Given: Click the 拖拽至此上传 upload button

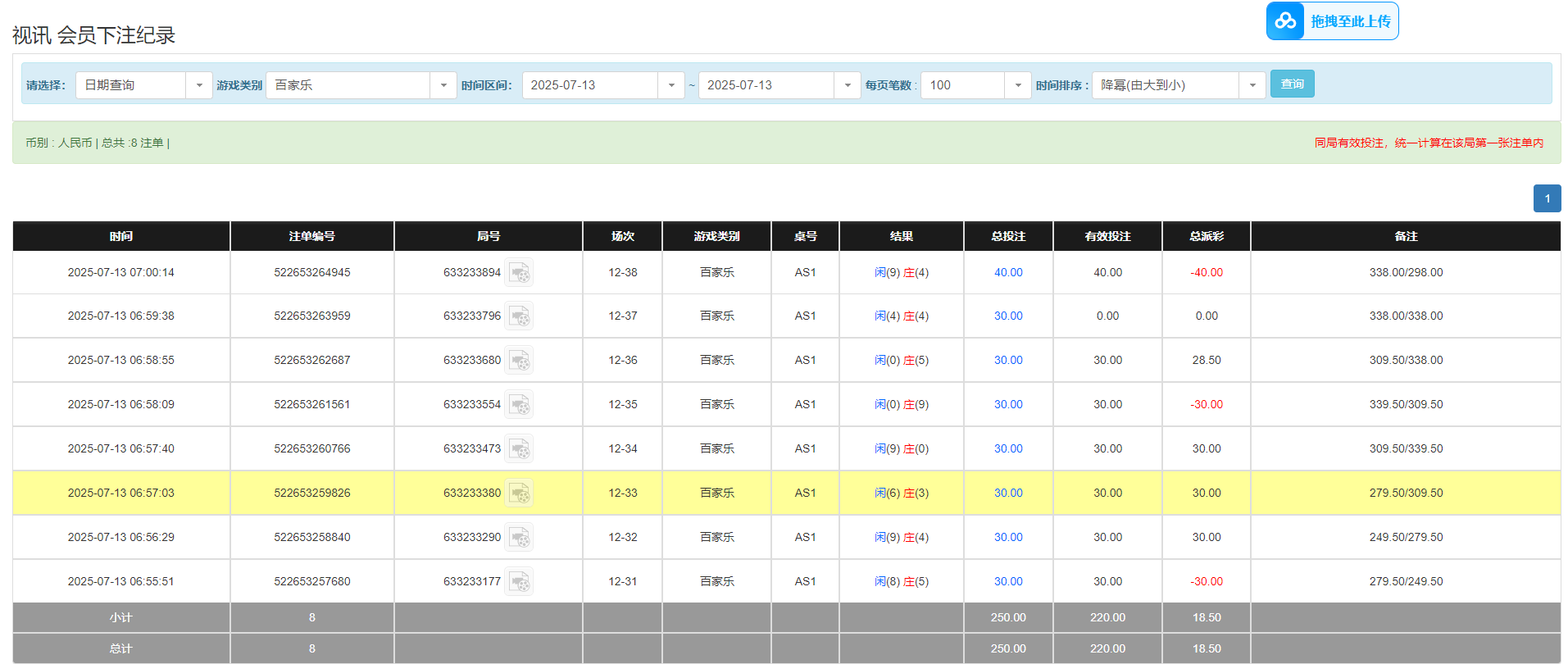Looking at the screenshot, I should tap(1350, 21).
